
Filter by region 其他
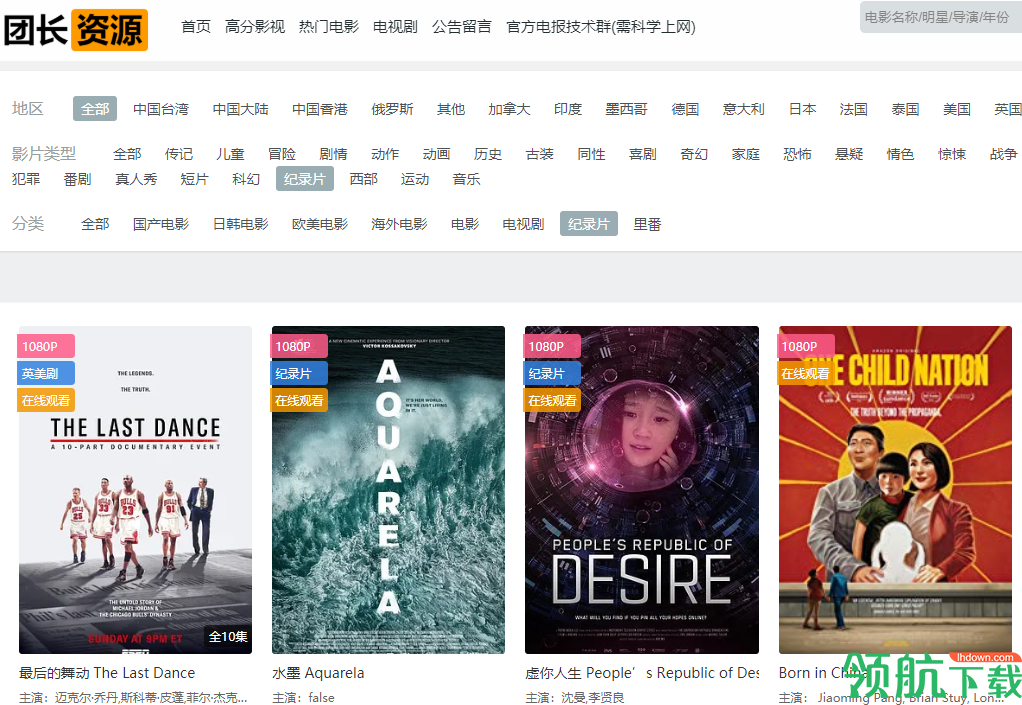(x=451, y=109)
